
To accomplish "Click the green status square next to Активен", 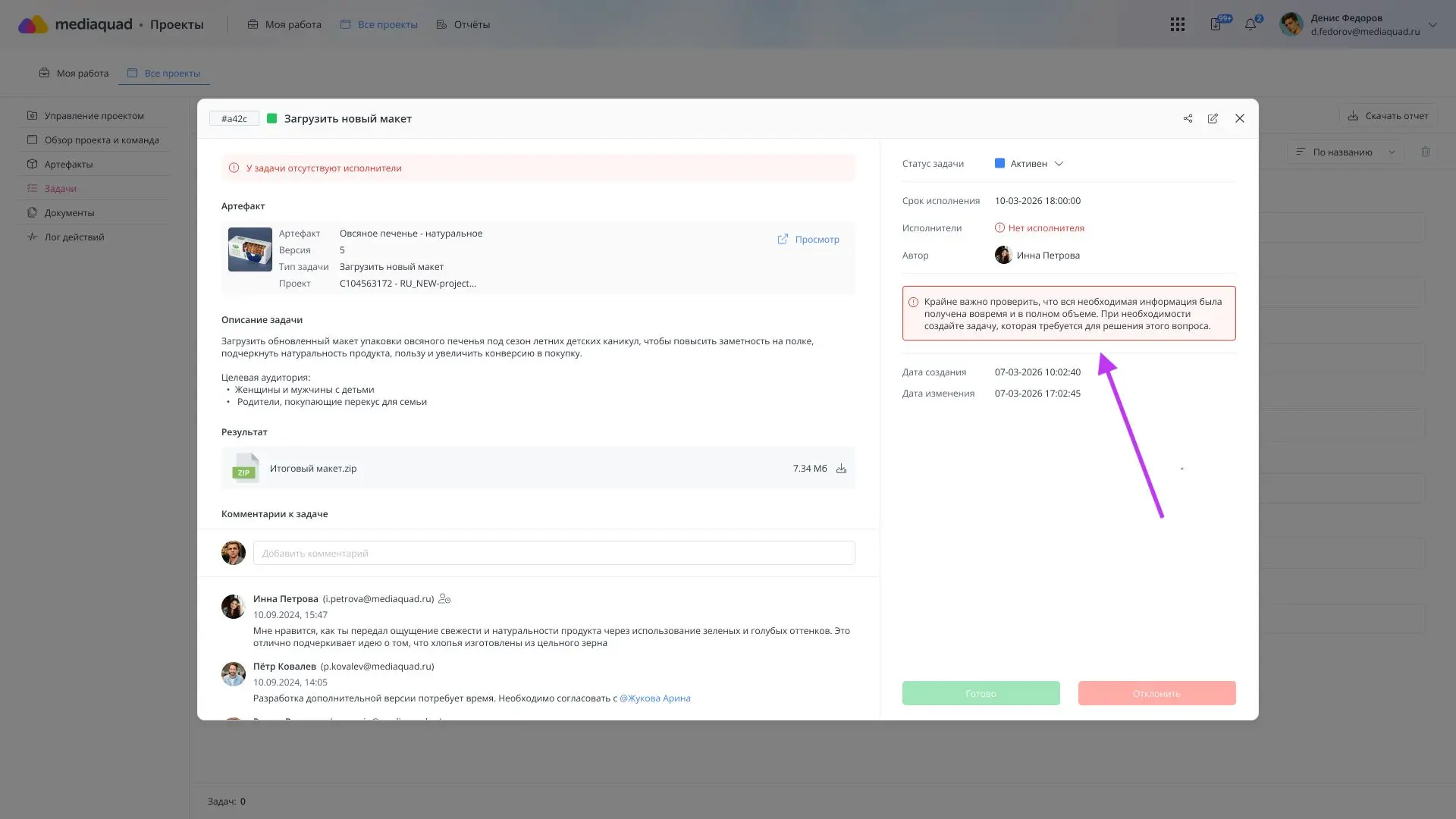I will click(999, 163).
